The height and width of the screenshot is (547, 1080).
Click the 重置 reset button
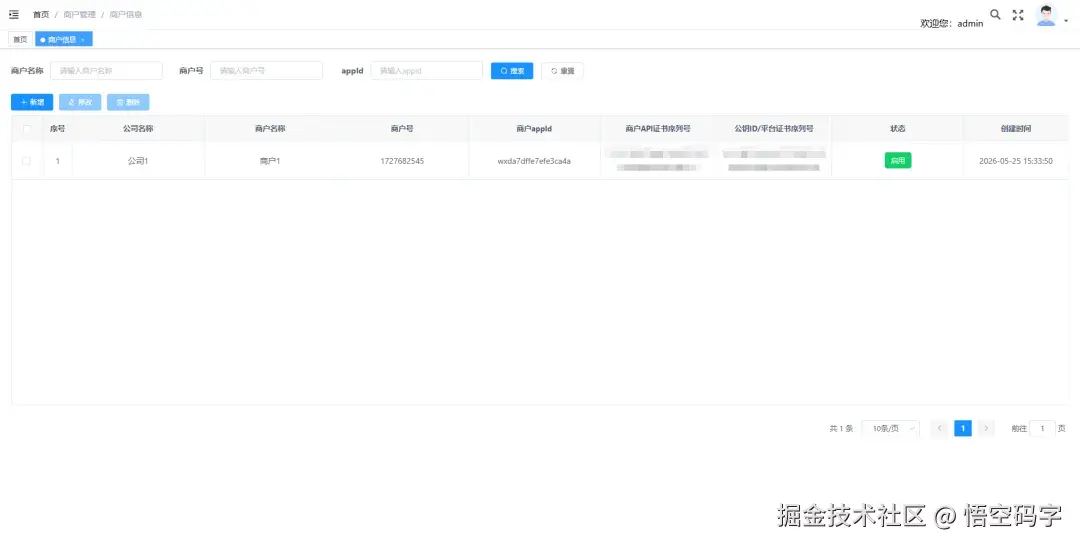pyautogui.click(x=562, y=70)
